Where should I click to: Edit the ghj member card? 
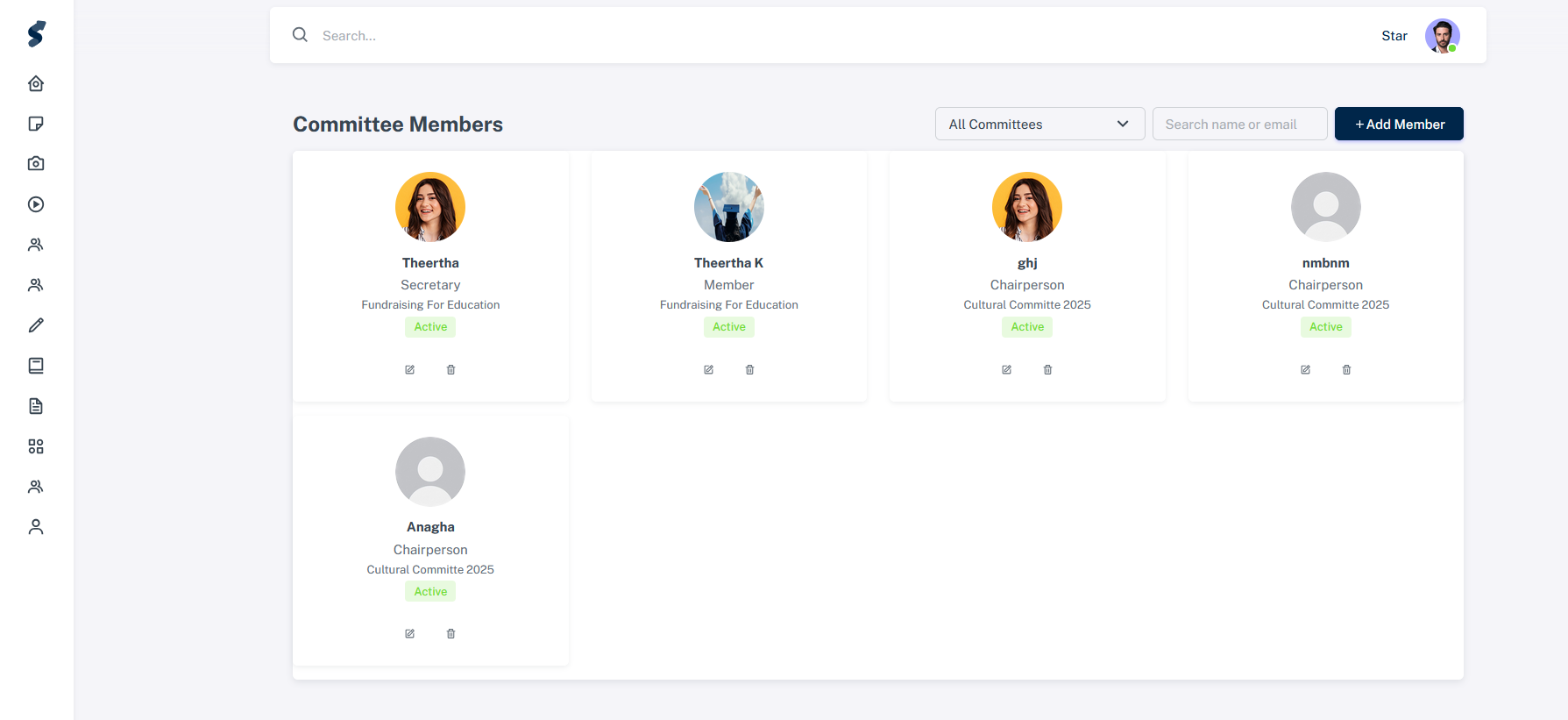[1006, 370]
